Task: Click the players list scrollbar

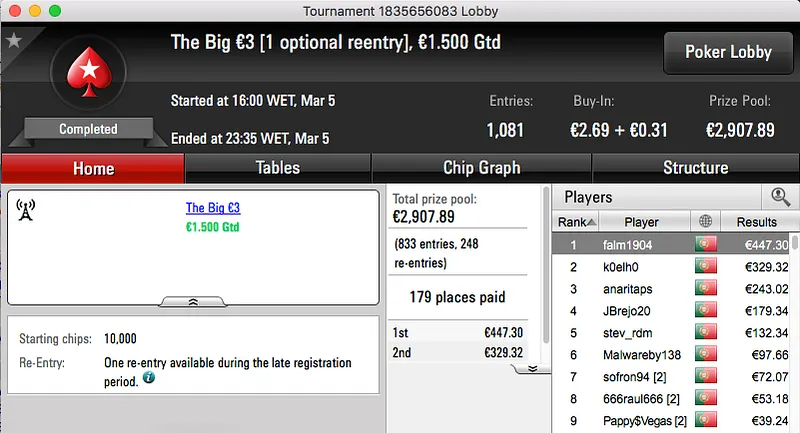Action: click(794, 330)
